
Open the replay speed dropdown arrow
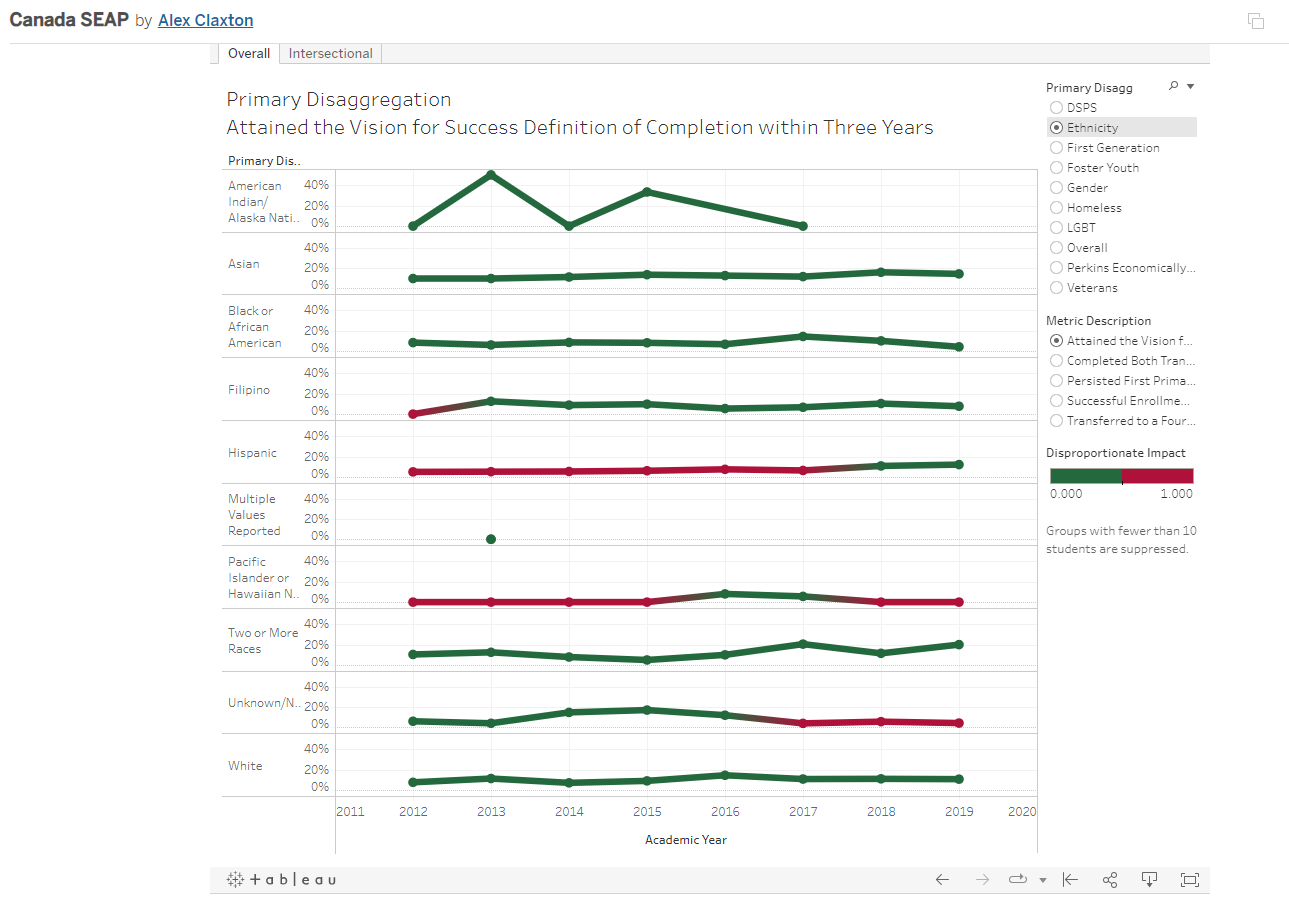(1043, 881)
